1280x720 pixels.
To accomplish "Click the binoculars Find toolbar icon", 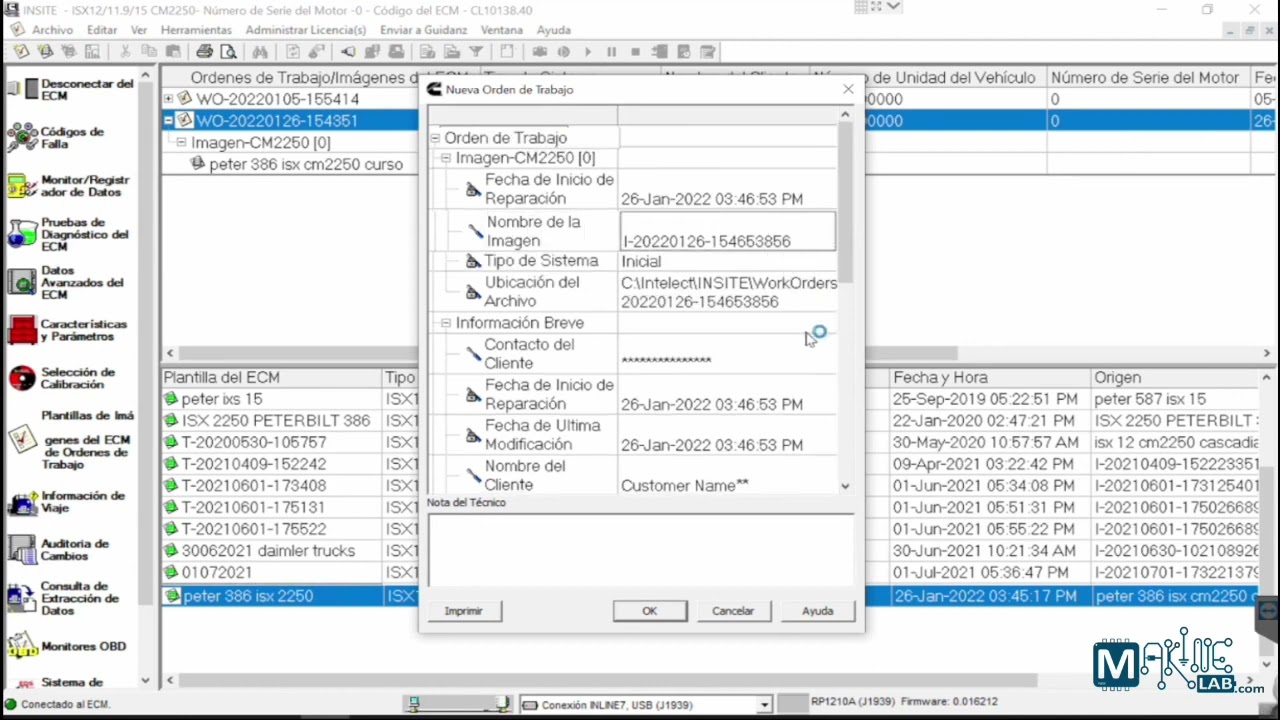I will tap(260, 52).
